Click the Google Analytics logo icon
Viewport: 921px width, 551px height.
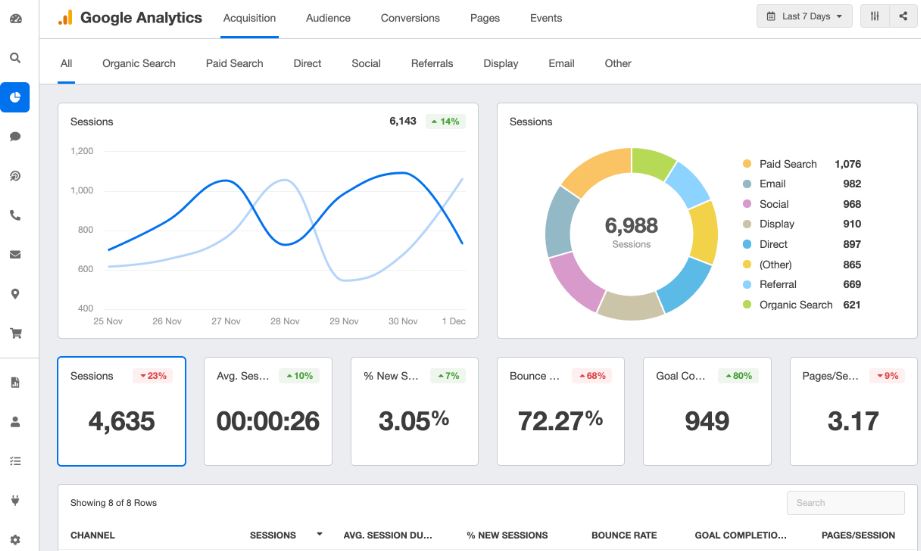65,18
